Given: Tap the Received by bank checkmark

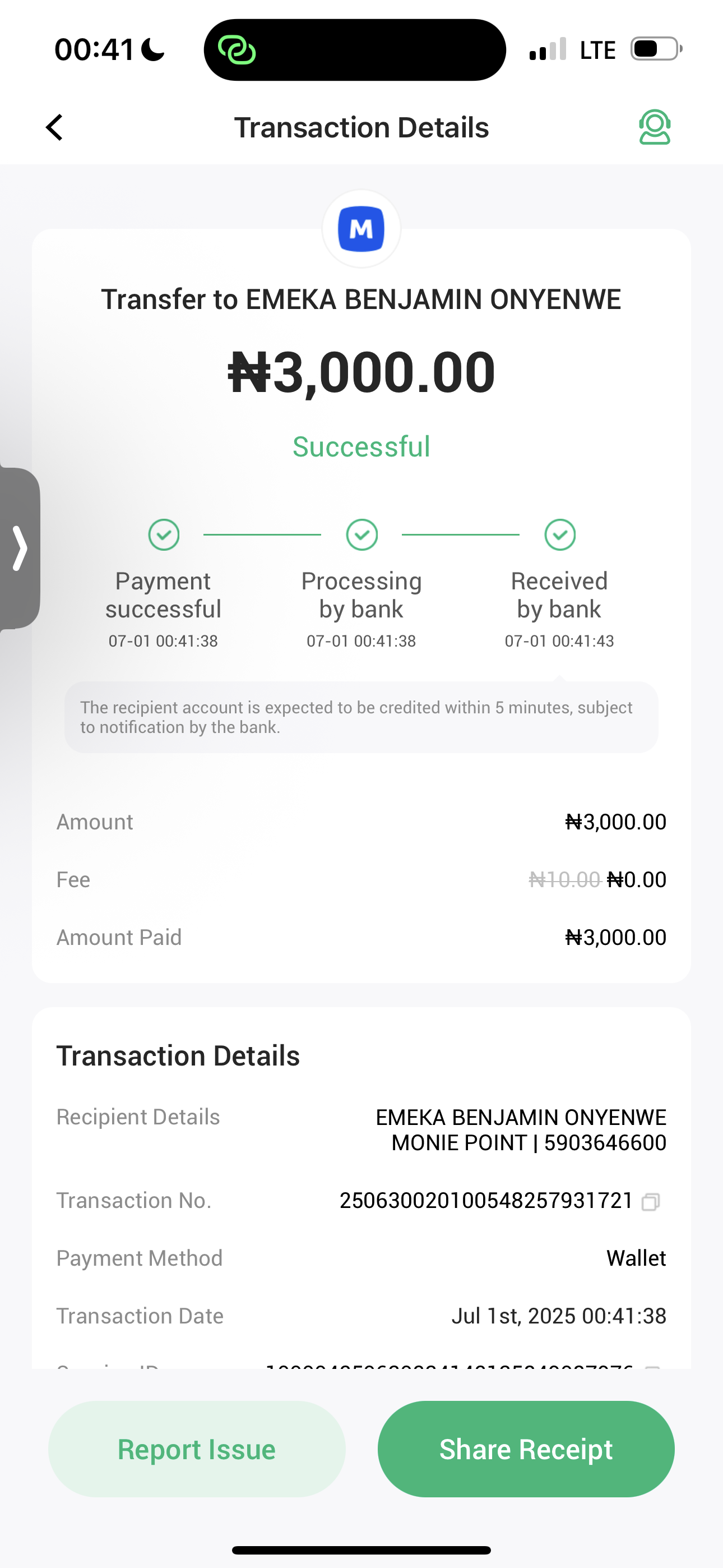Looking at the screenshot, I should [x=559, y=534].
